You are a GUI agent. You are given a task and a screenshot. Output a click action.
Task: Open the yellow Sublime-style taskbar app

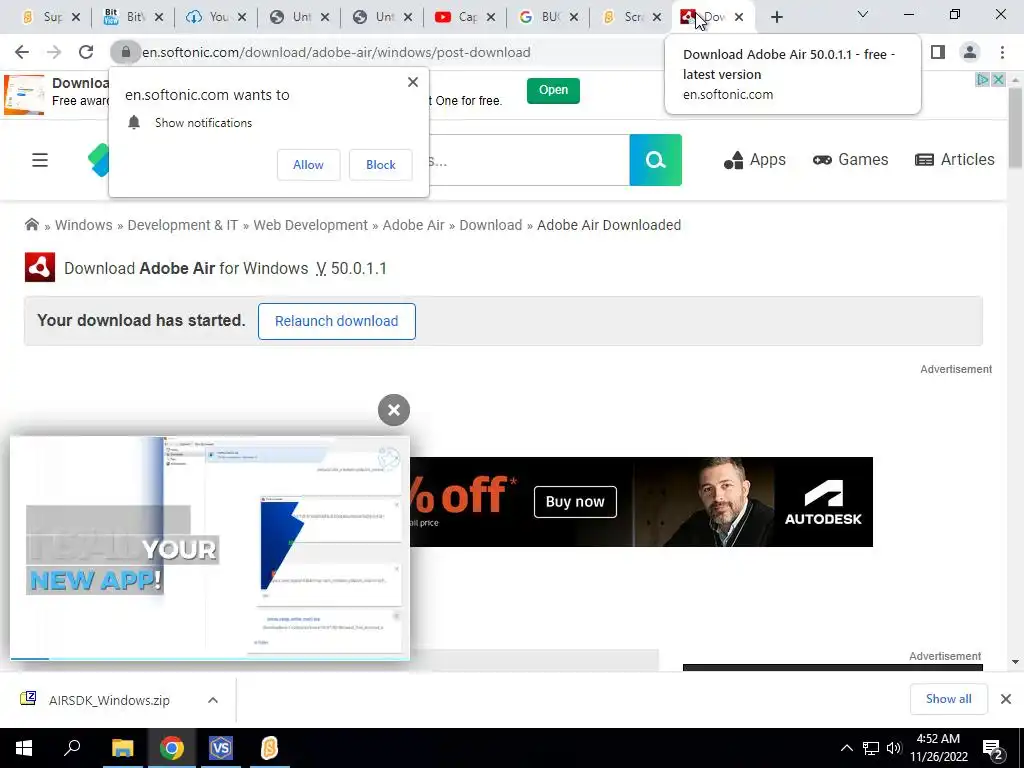point(270,748)
